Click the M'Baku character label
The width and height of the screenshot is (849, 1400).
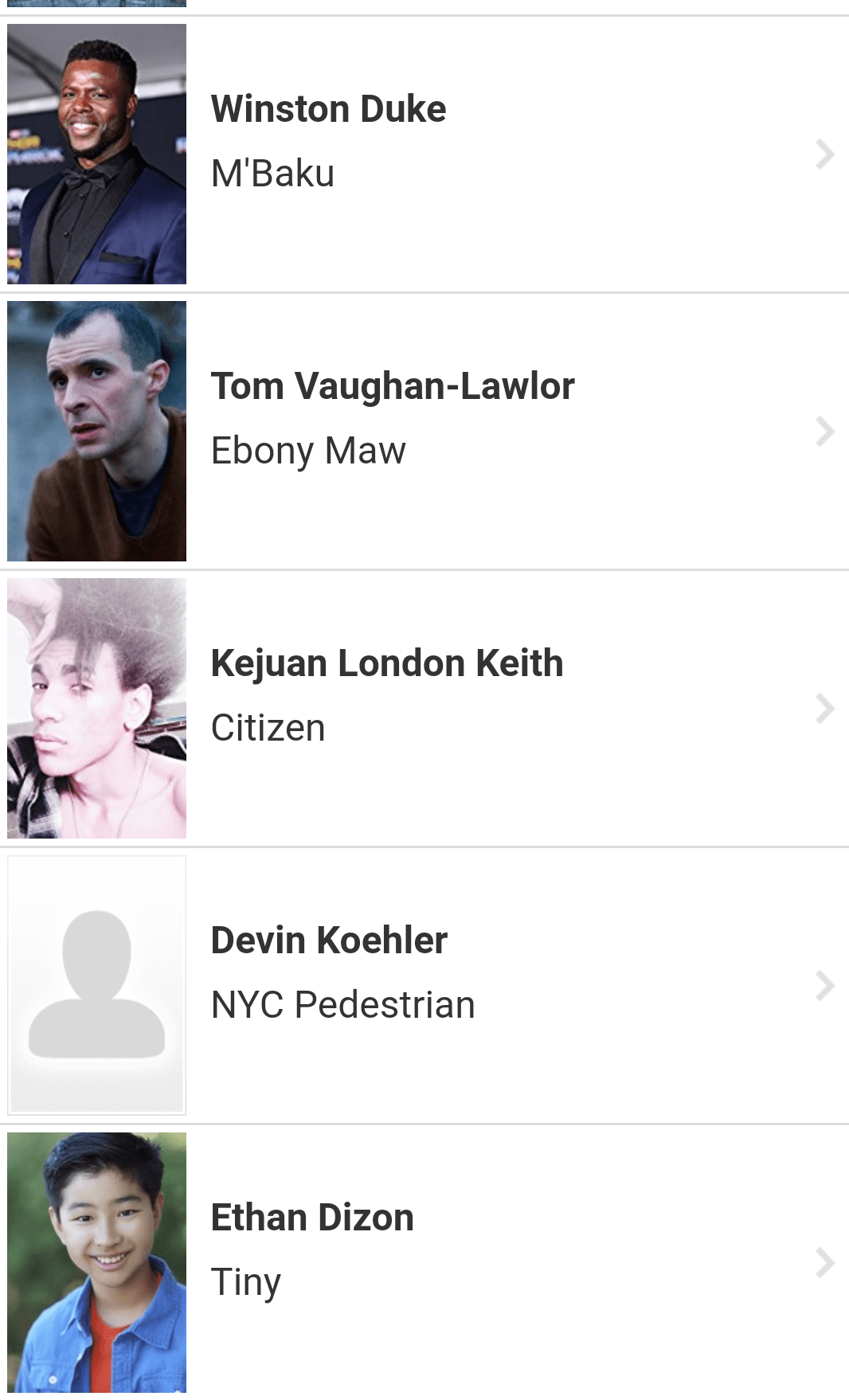tap(272, 174)
